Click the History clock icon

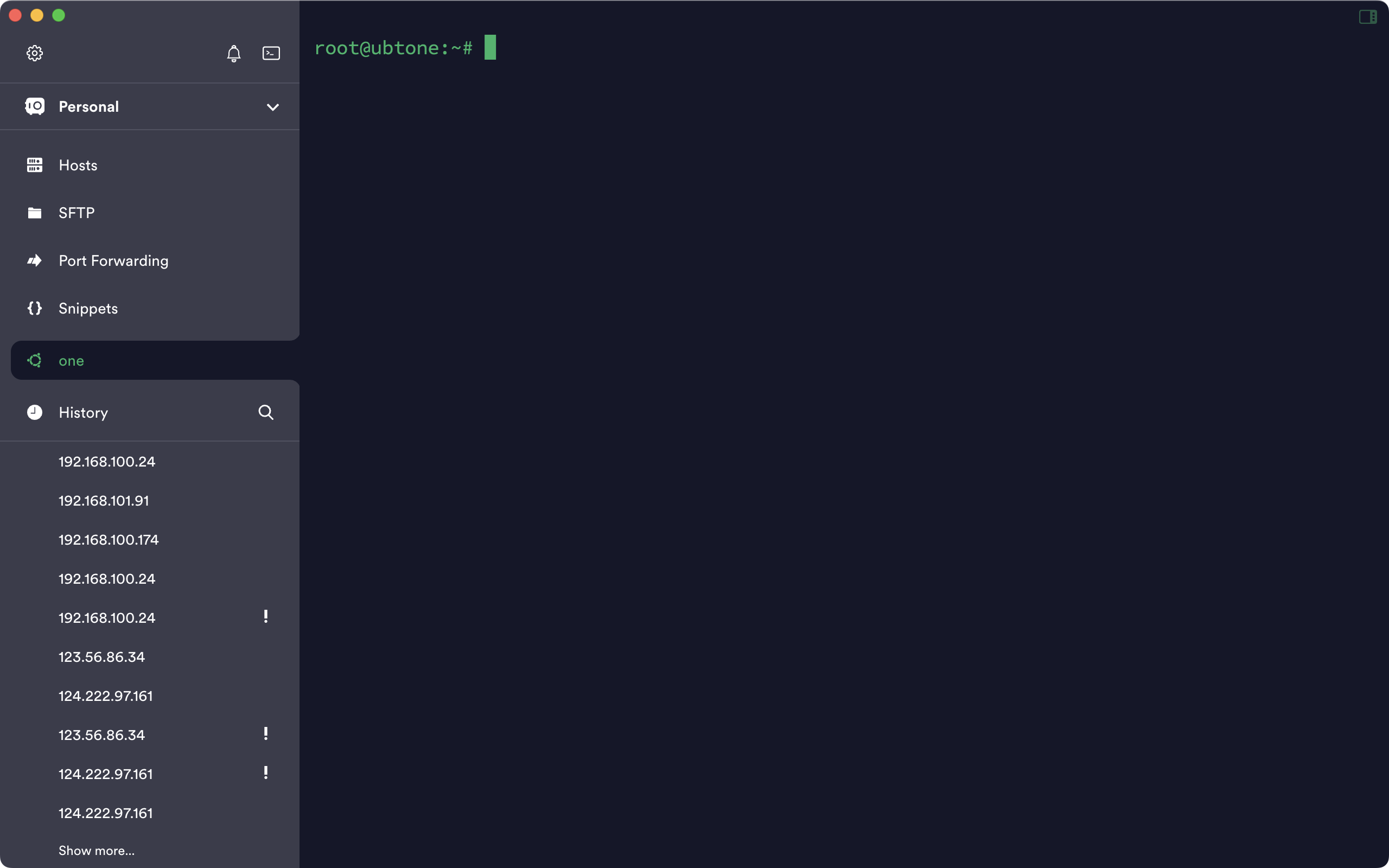coord(34,412)
